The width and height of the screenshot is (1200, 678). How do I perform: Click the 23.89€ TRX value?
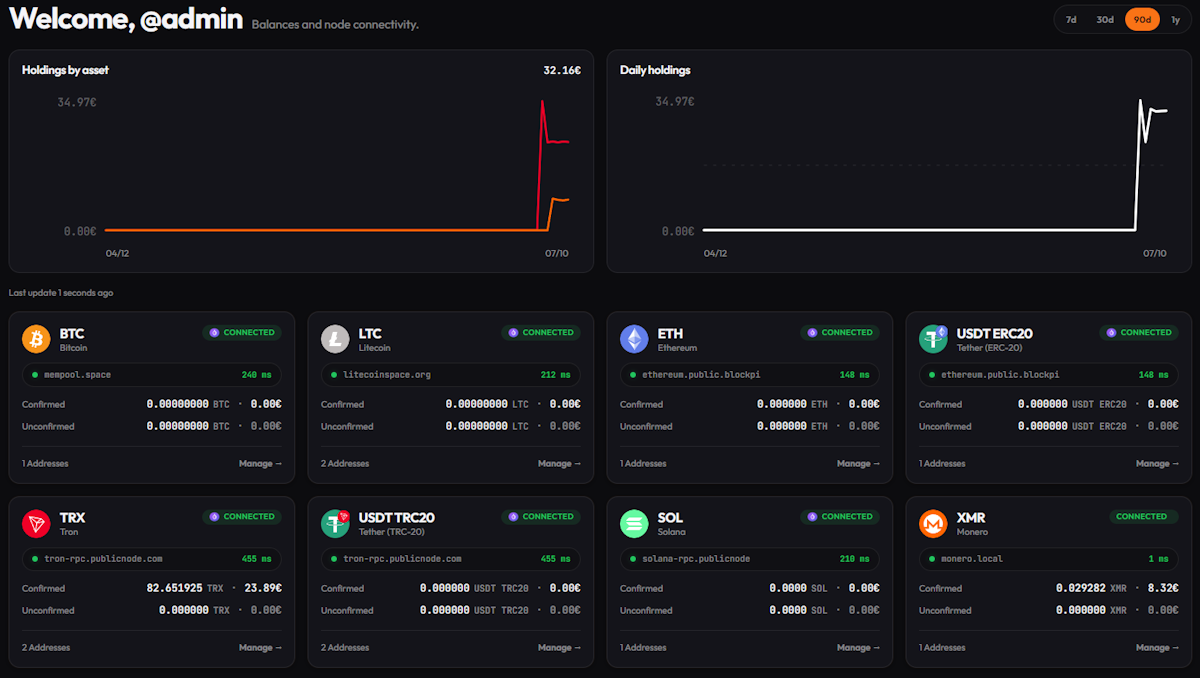(264, 588)
